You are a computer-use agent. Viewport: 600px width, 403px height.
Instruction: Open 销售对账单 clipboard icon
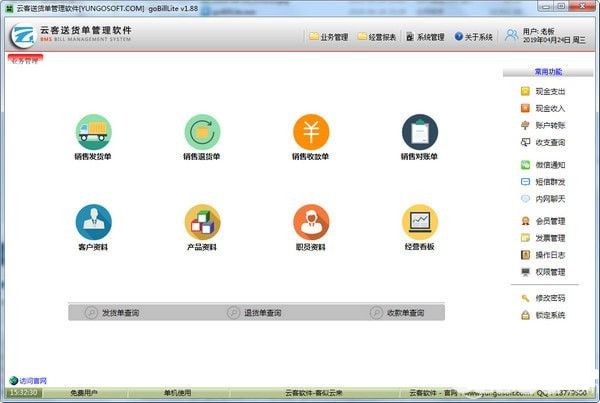pos(420,132)
